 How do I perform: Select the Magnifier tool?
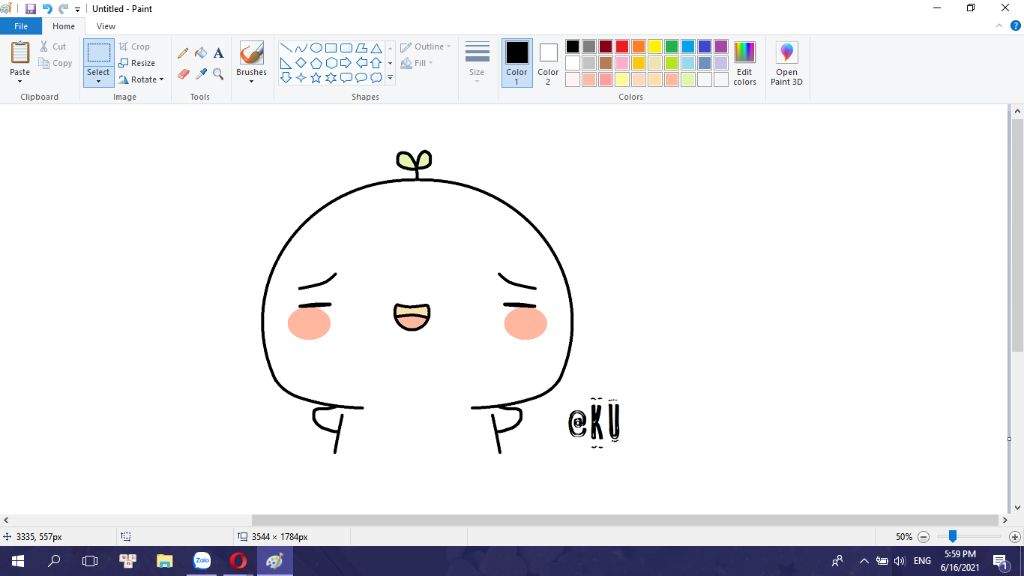[x=218, y=74]
